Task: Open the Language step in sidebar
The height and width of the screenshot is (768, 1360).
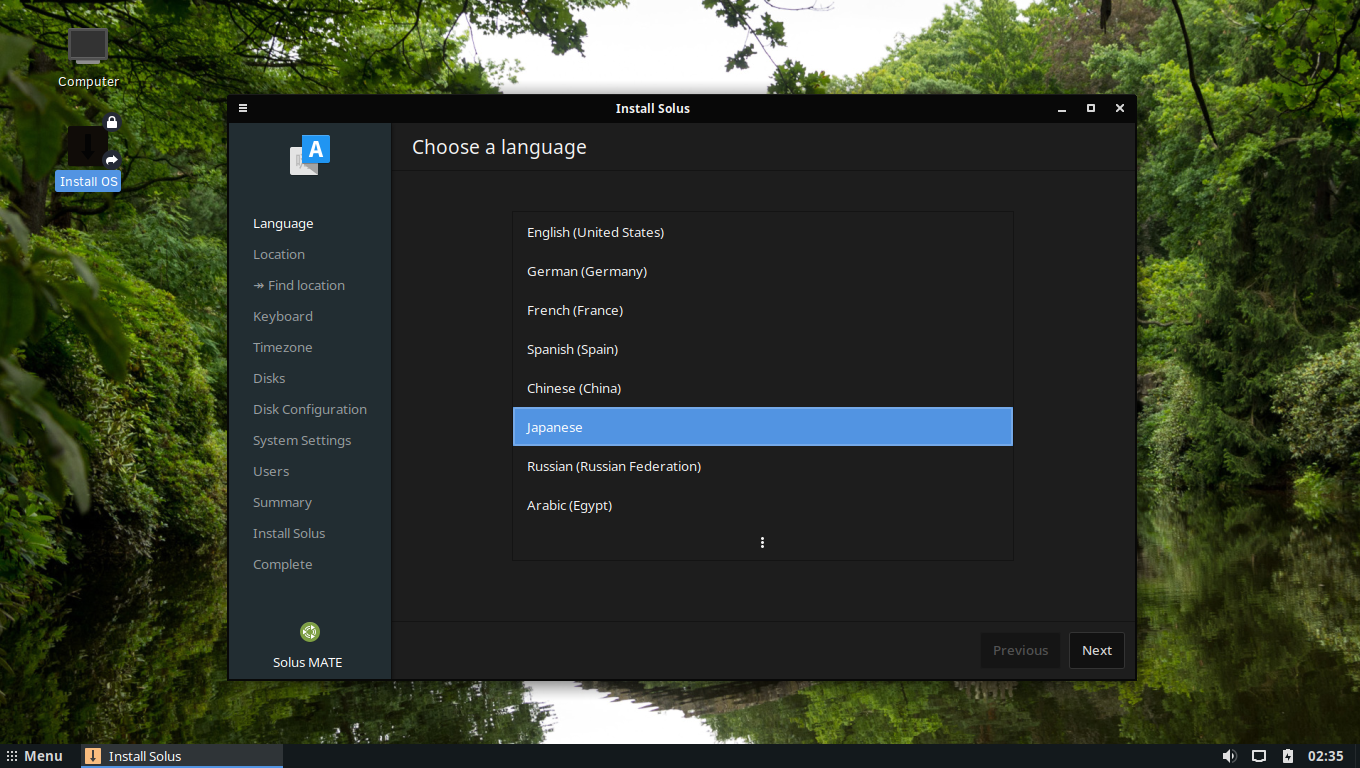Action: [x=283, y=224]
